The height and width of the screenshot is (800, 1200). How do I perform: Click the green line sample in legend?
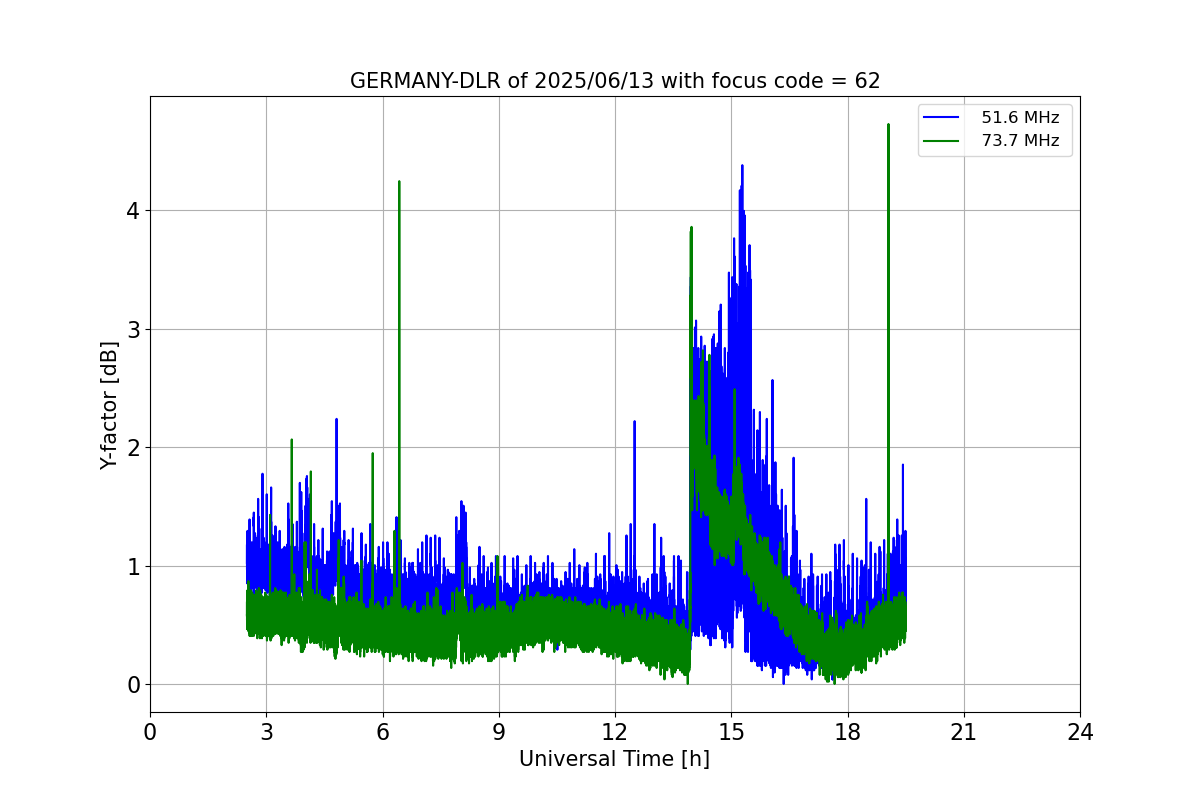(941, 141)
